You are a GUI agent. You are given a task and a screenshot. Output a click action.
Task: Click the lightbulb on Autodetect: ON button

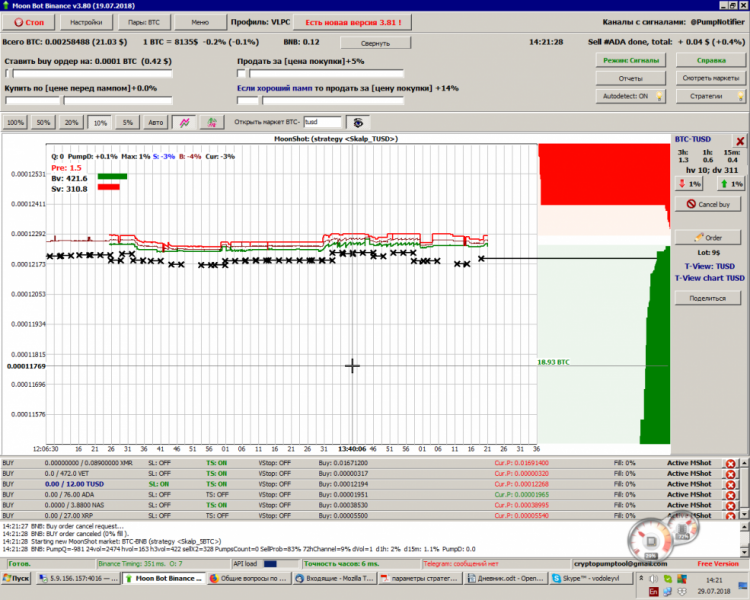pos(659,96)
